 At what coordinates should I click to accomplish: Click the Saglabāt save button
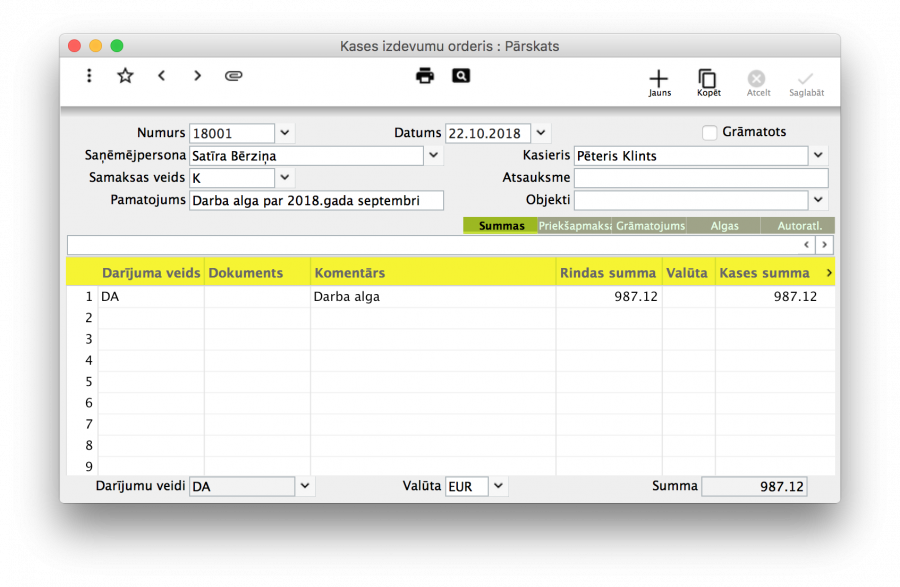806,80
